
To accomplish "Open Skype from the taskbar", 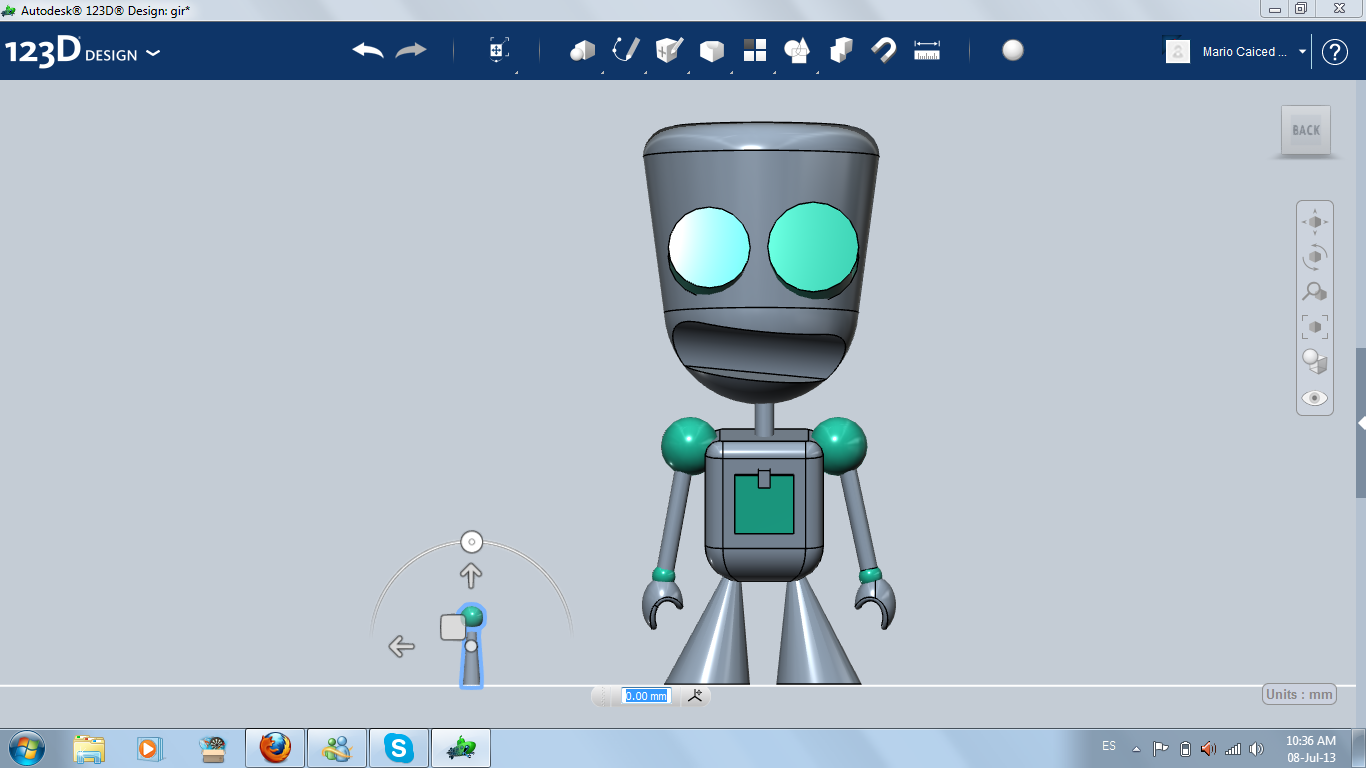I will 400,747.
